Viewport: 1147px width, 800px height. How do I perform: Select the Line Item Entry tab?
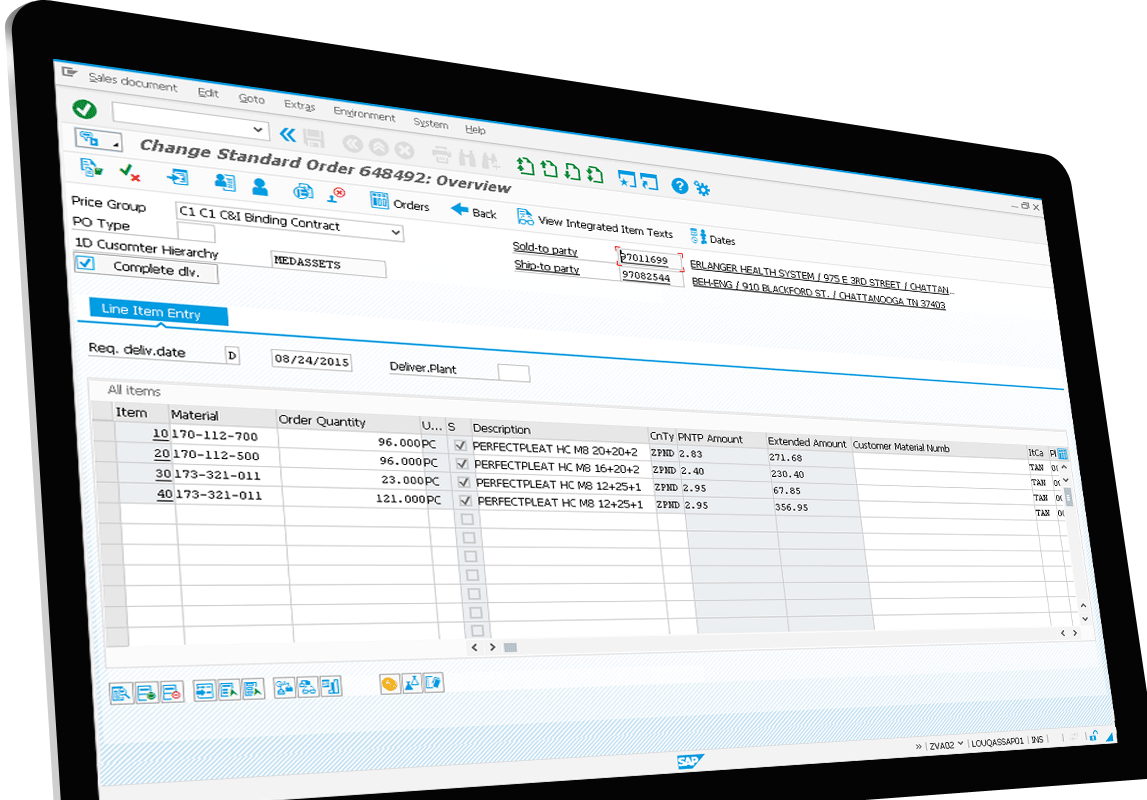click(x=152, y=312)
